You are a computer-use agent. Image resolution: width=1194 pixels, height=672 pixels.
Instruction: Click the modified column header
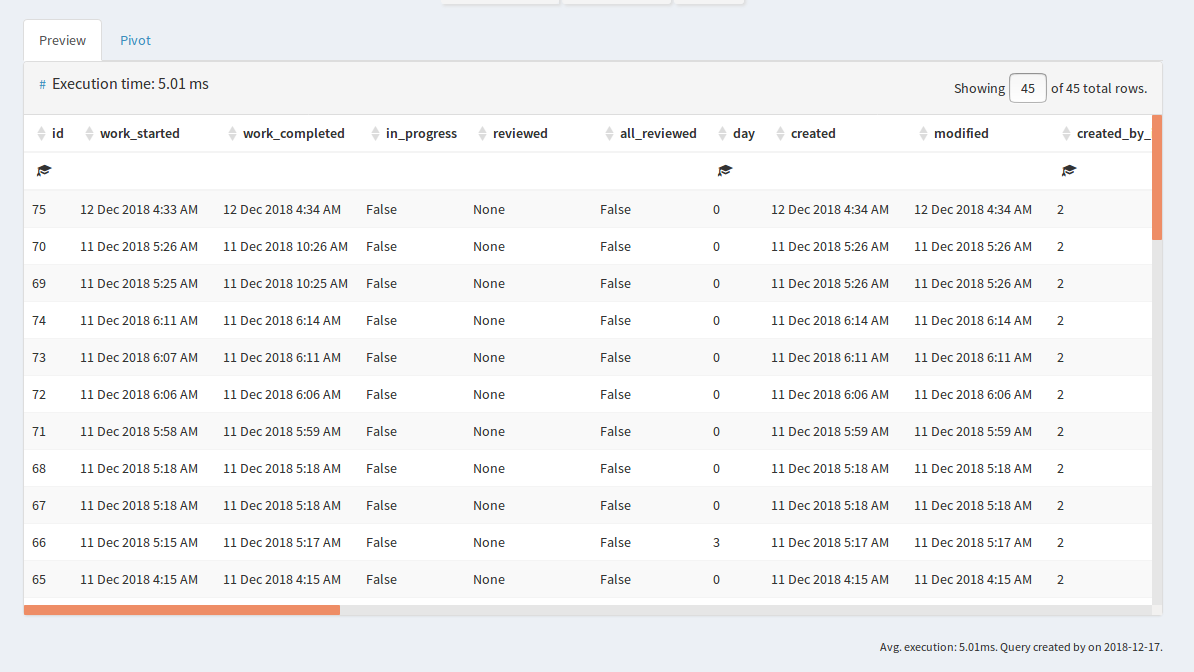[961, 133]
